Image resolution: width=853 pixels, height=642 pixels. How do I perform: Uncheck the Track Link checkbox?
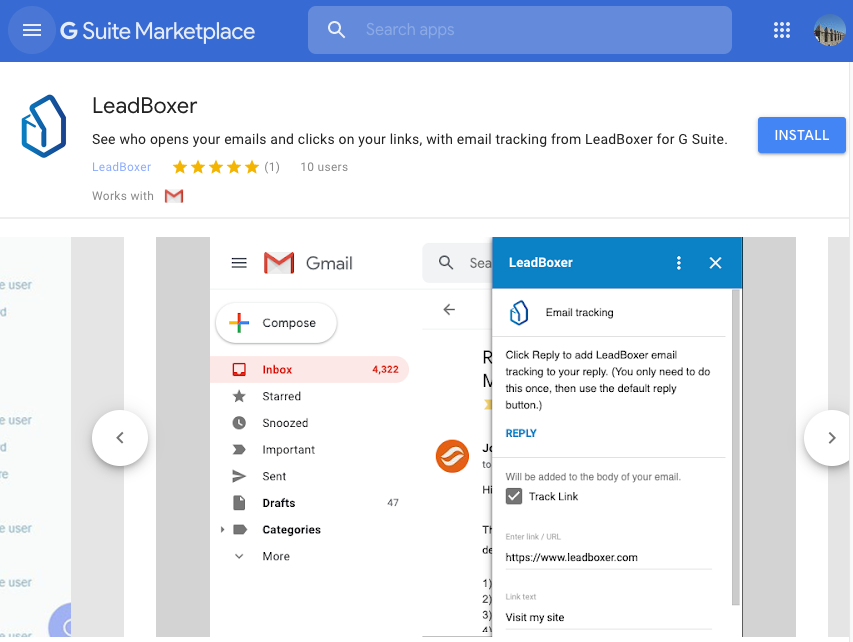tap(514, 496)
